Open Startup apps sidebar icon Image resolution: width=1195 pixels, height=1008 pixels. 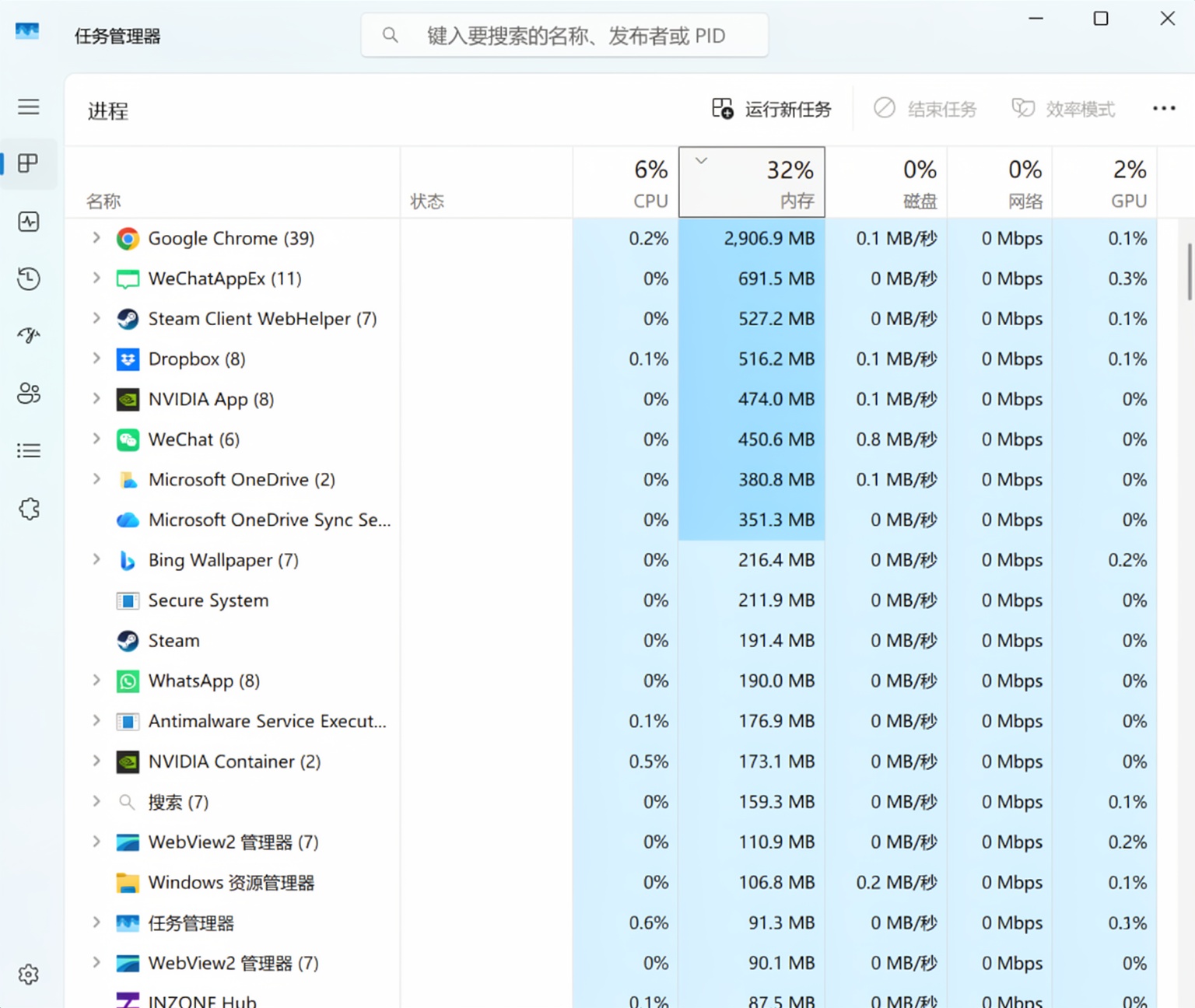[29, 335]
